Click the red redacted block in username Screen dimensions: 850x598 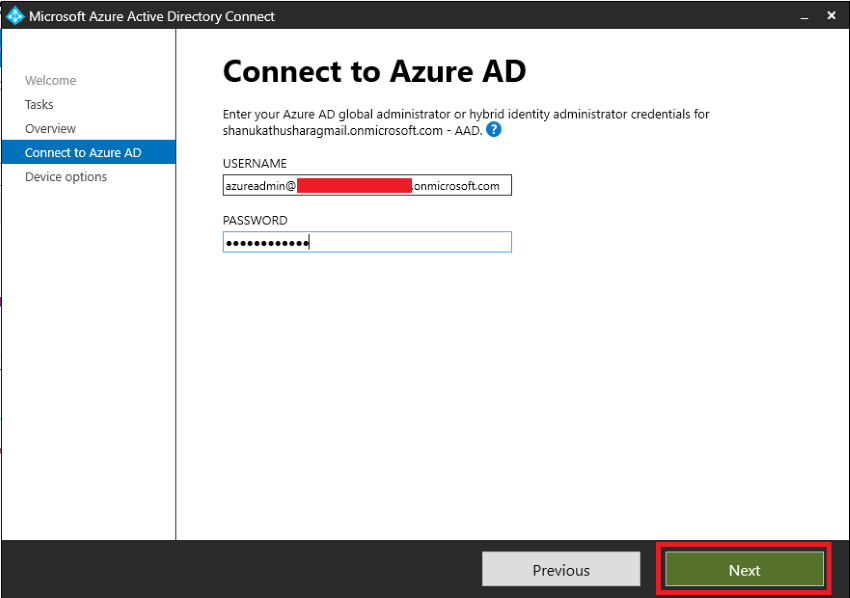pos(354,185)
